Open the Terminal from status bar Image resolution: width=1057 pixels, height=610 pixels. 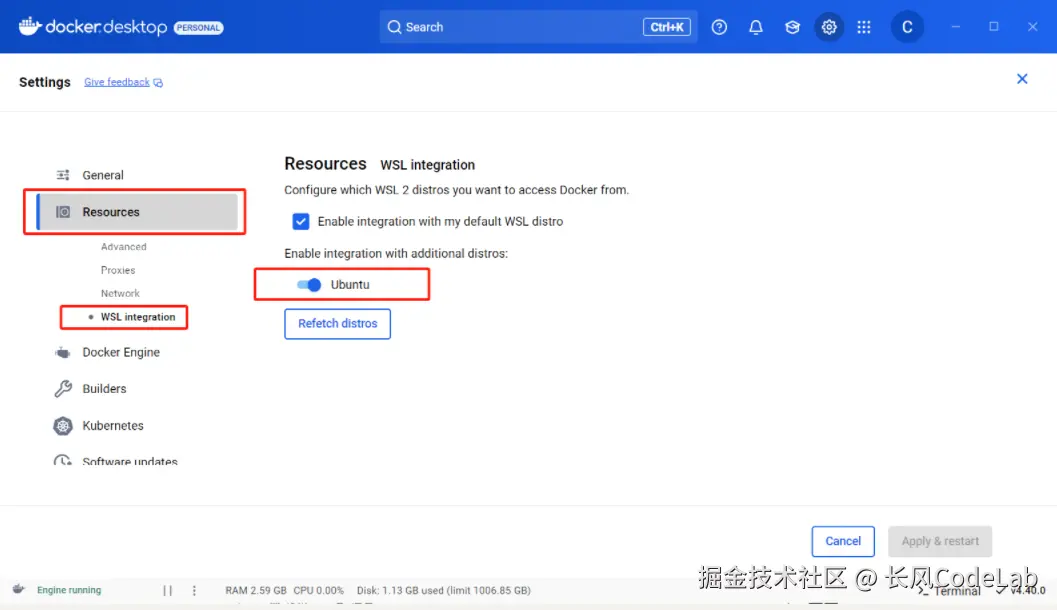(950, 591)
